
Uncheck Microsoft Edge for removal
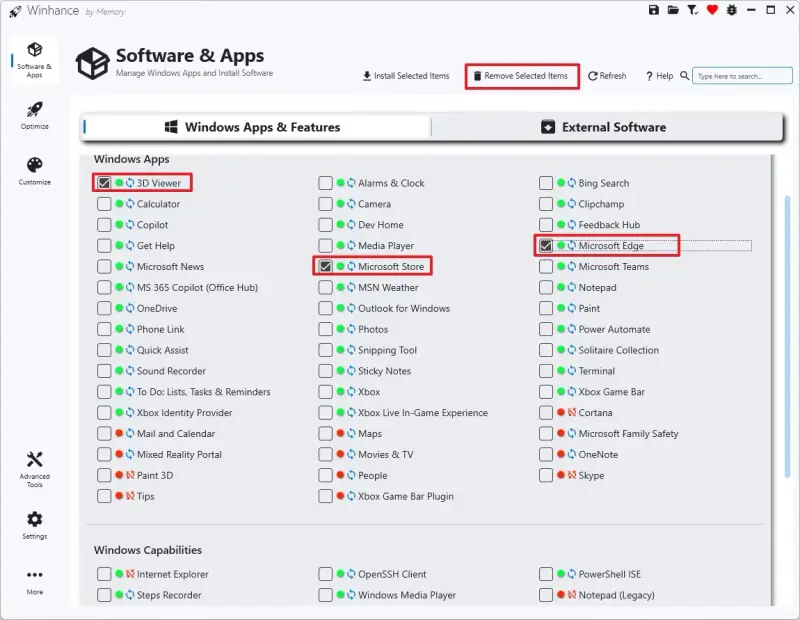pos(547,245)
